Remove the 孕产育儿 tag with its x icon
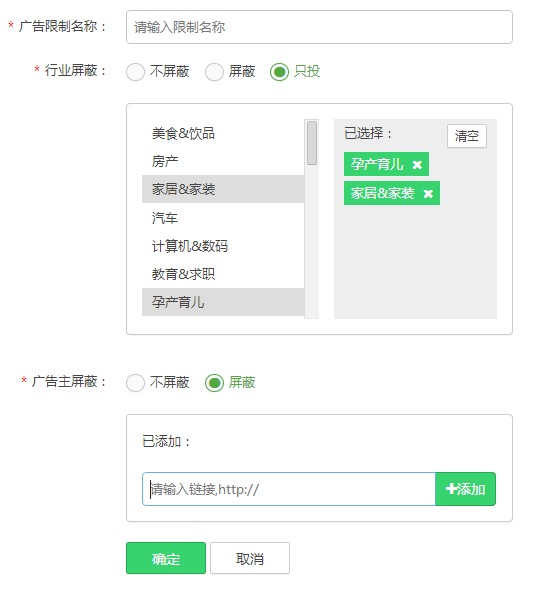Image resolution: width=537 pixels, height=589 pixels. 417,165
